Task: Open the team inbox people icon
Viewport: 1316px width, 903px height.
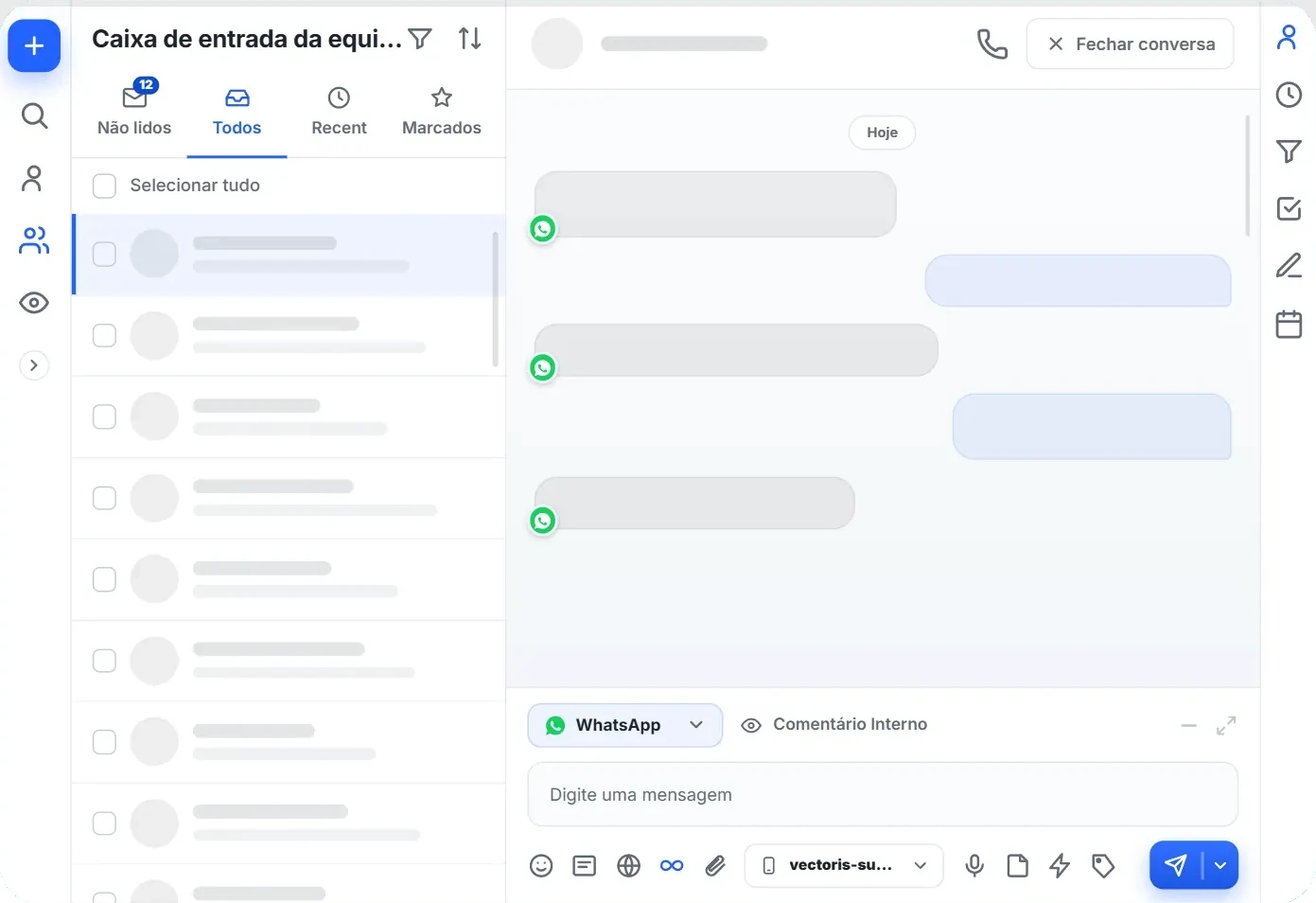Action: pos(34,240)
